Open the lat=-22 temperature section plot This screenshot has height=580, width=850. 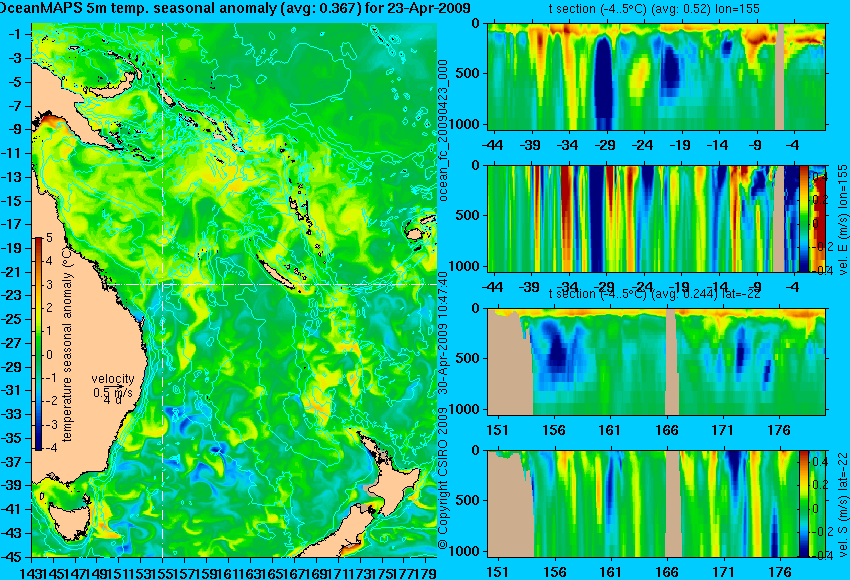click(656, 361)
